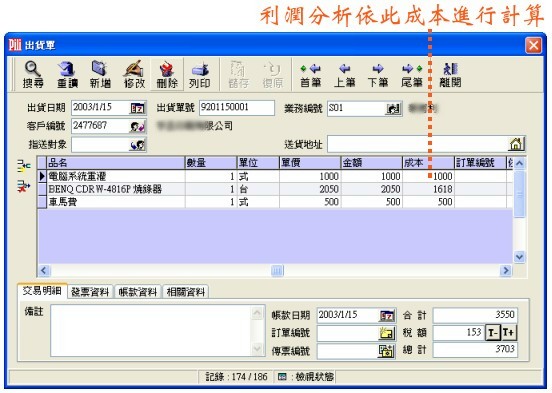Click the 離開 exit icon

[x=450, y=74]
